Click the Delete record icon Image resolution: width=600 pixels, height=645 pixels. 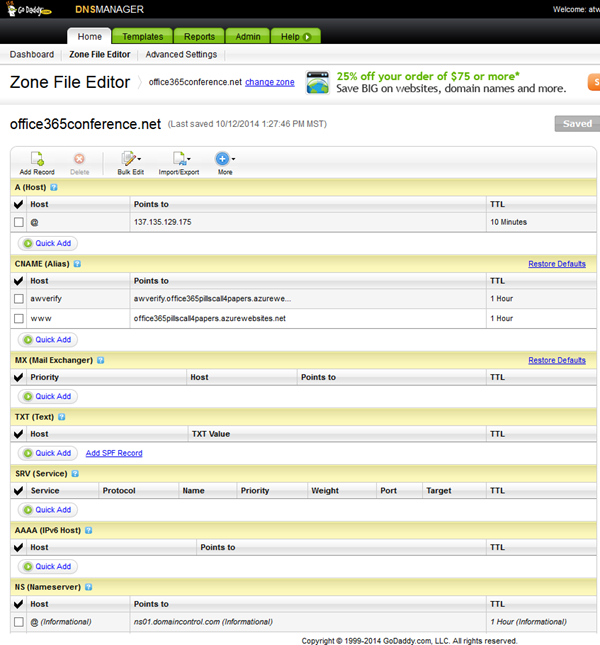click(x=79, y=159)
